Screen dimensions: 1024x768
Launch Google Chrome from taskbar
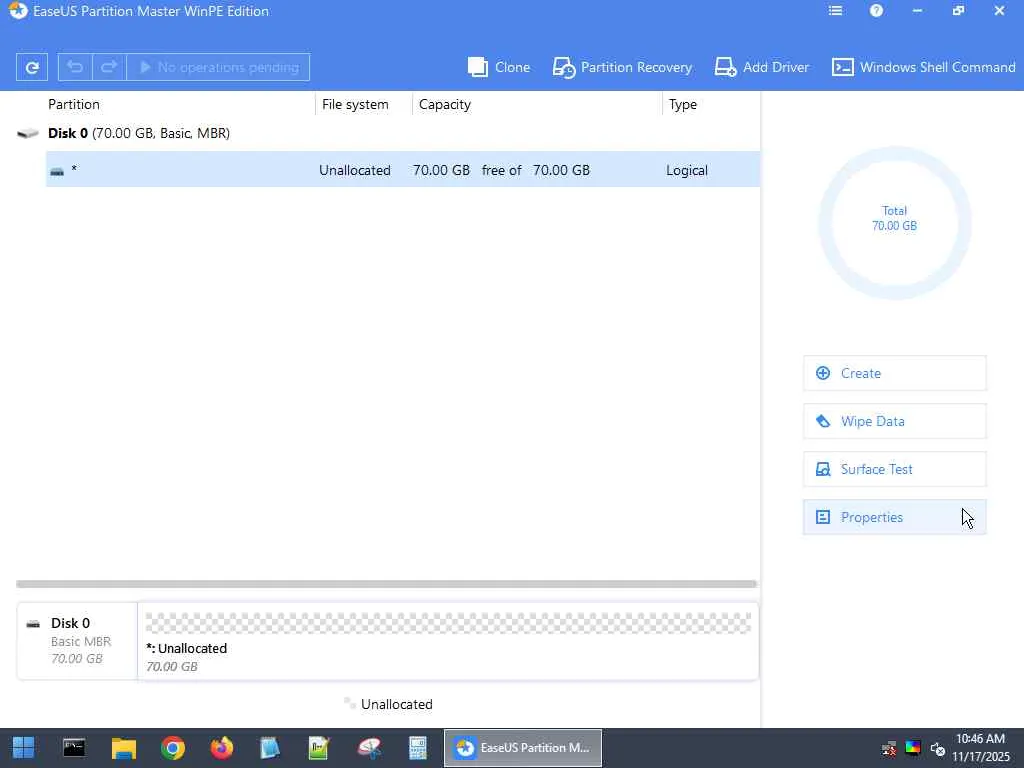click(173, 748)
